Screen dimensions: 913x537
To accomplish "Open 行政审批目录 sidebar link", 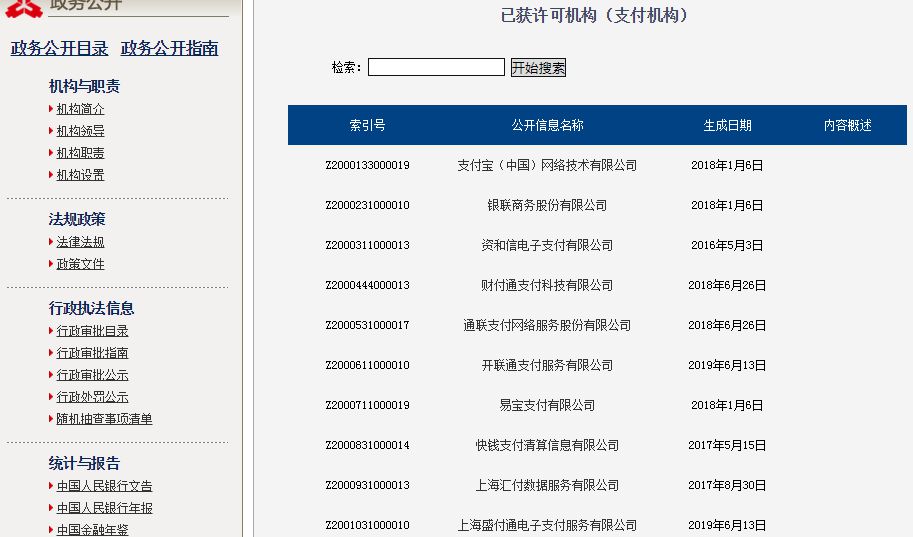I will tap(92, 331).
